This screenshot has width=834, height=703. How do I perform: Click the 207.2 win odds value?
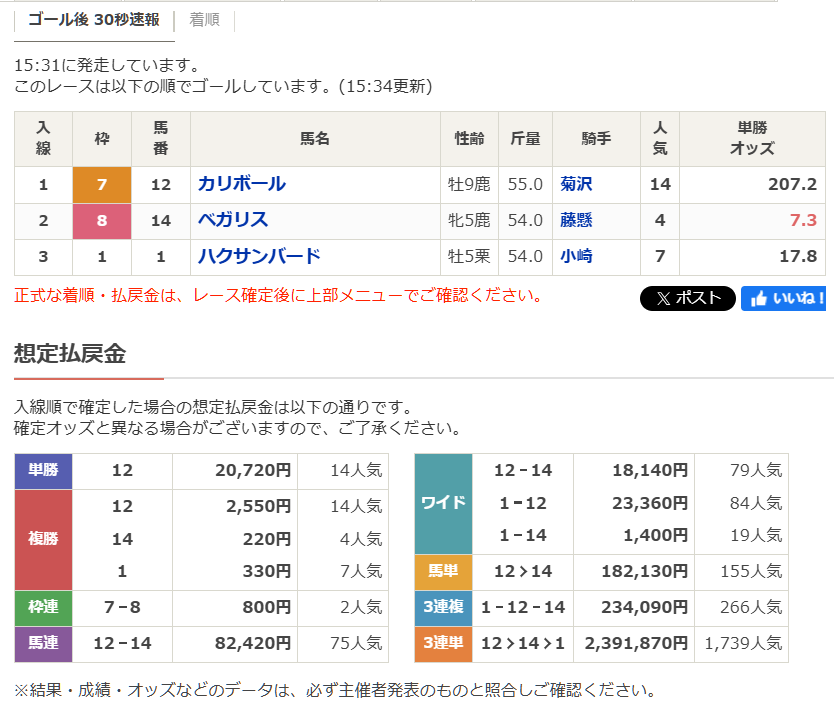coord(793,184)
